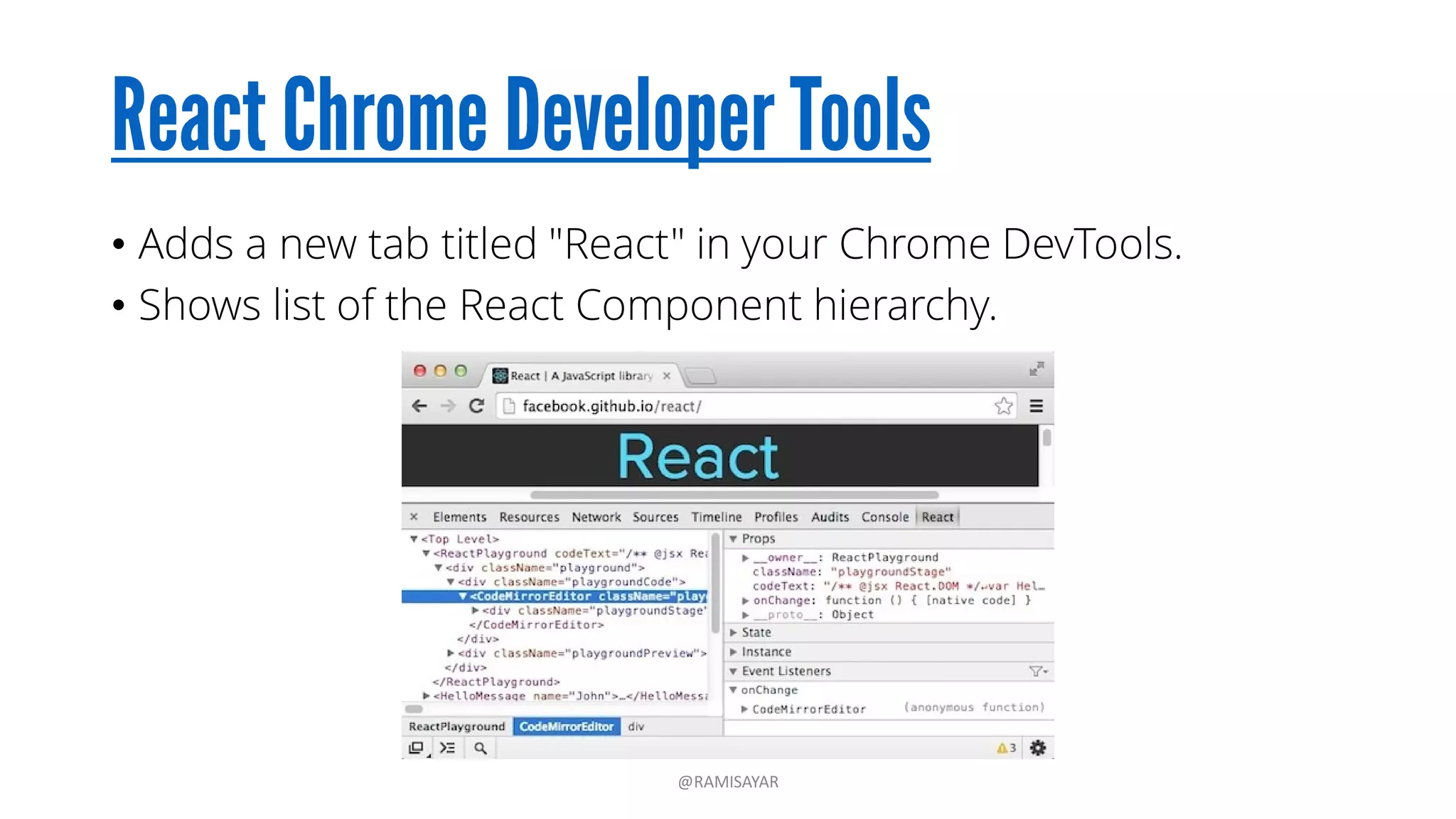Open the Profiles tab
This screenshot has width=1456, height=819.
[x=776, y=517]
